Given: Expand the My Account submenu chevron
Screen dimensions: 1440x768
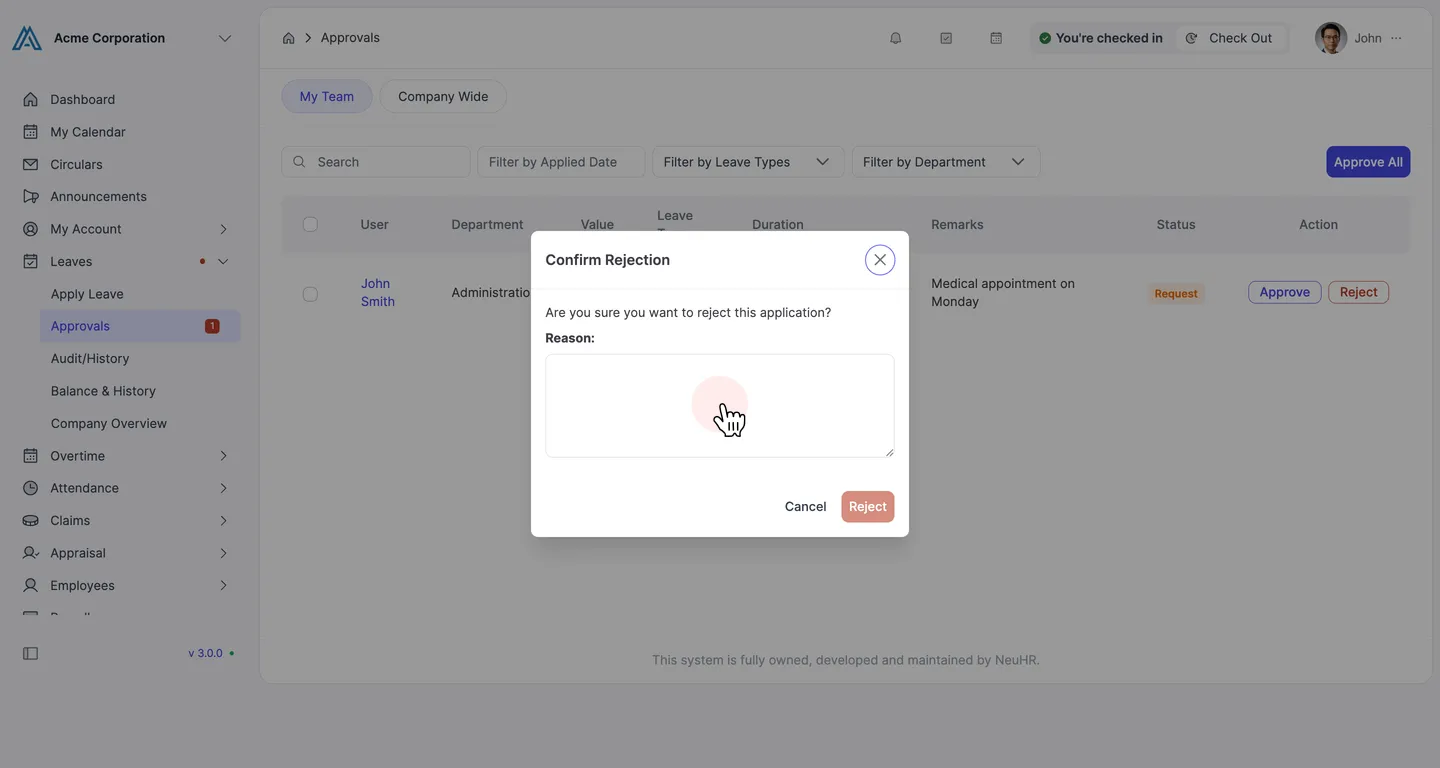Looking at the screenshot, I should pos(223,229).
